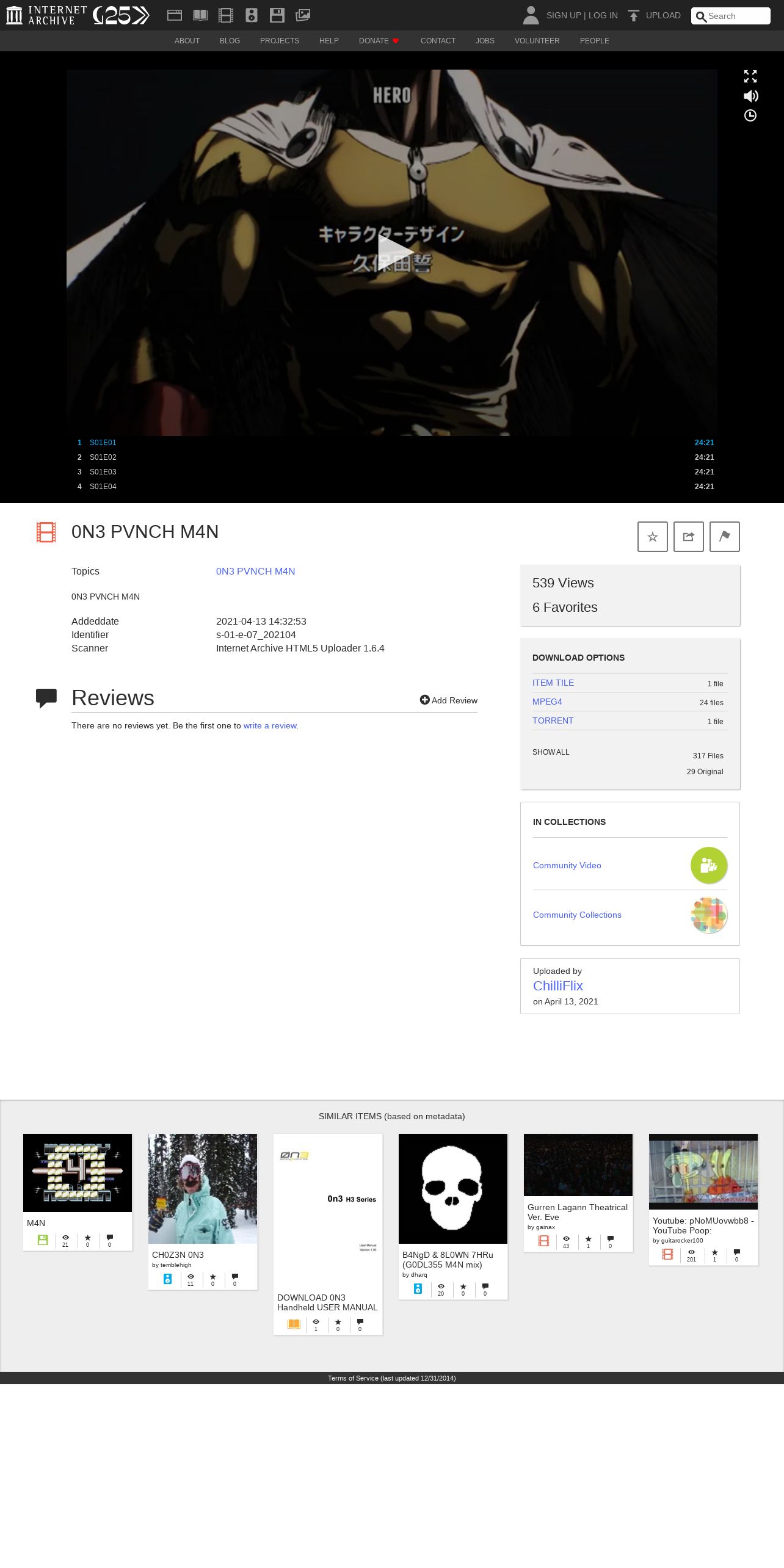Expand TORRENT download option
The height and width of the screenshot is (1568, 784).
(x=553, y=720)
